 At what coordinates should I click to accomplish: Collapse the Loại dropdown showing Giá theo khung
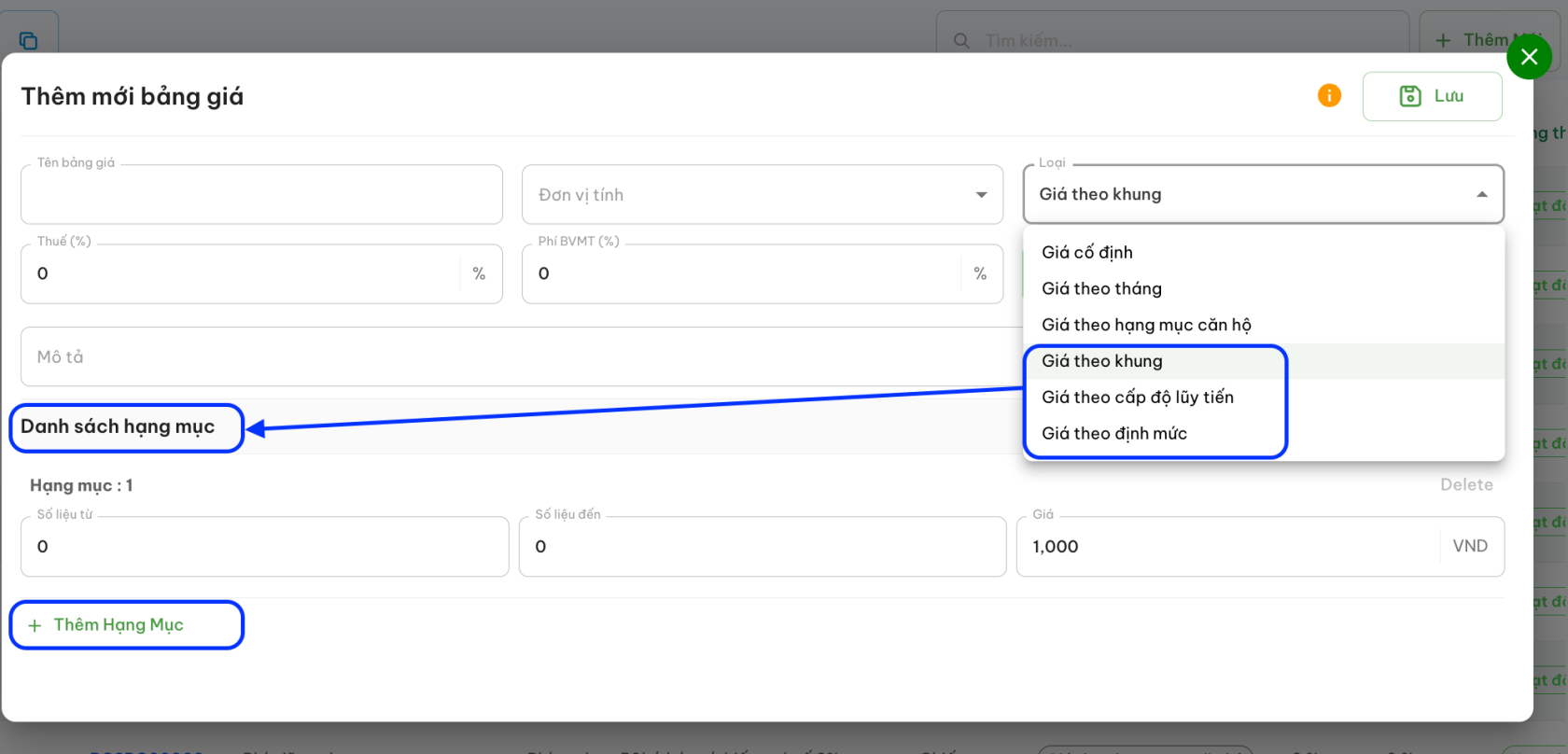(x=1264, y=194)
